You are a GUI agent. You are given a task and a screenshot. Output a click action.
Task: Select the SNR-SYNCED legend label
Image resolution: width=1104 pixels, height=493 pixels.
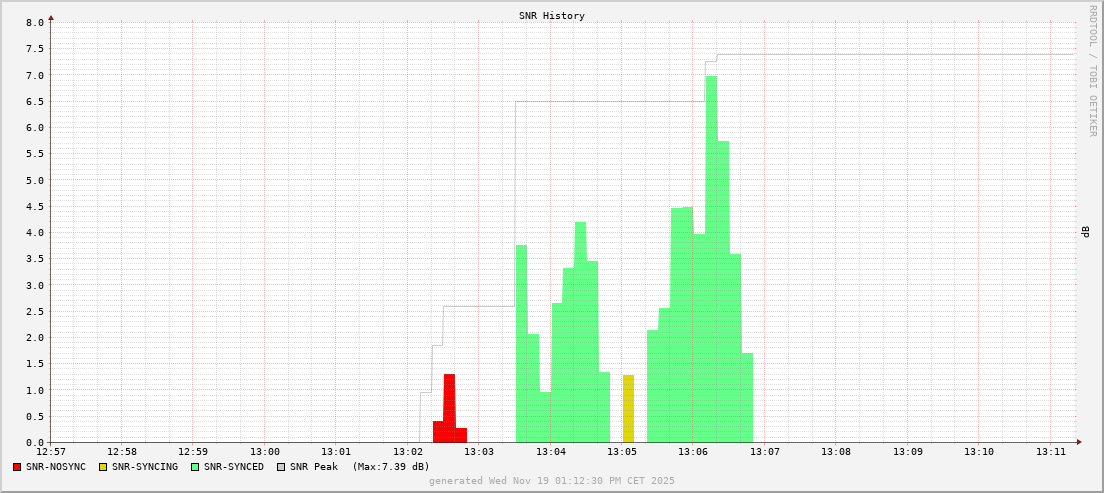pos(234,467)
